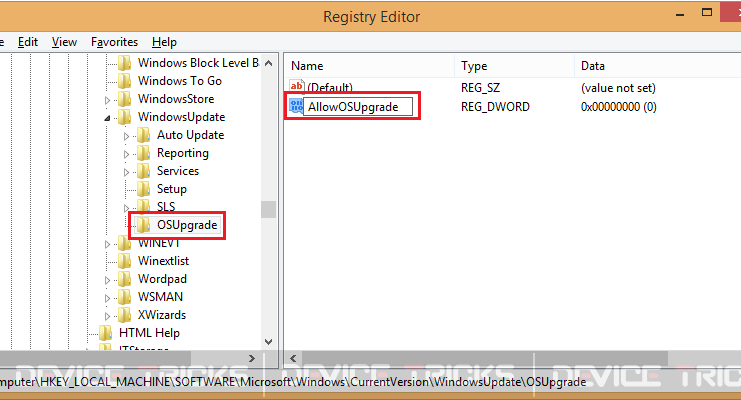This screenshot has height=400, width=741.
Task: Expand the Services key
Action: [x=126, y=172]
